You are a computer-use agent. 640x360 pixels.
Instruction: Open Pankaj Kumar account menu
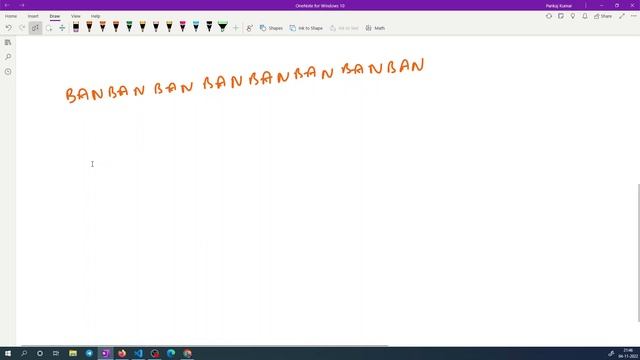tap(558, 6)
